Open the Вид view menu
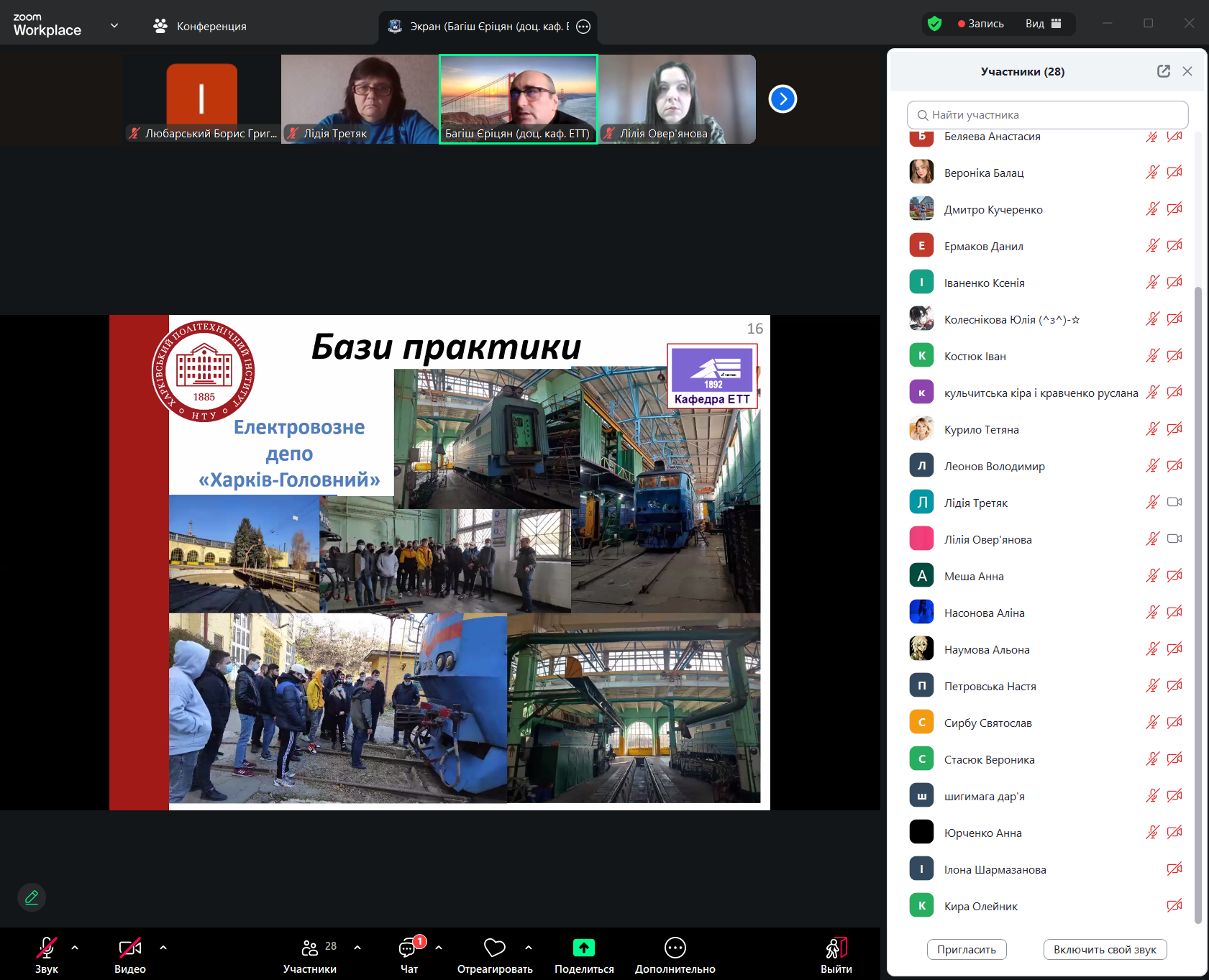Screen dimensions: 1209x980 (x=1043, y=24)
